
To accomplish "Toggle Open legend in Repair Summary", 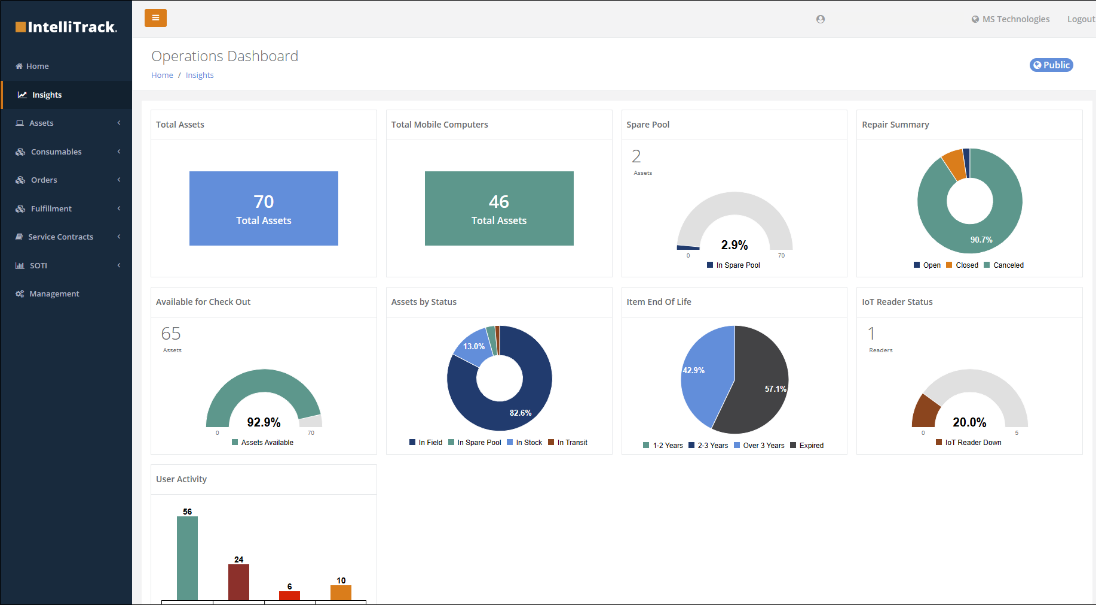I will [x=927, y=265].
